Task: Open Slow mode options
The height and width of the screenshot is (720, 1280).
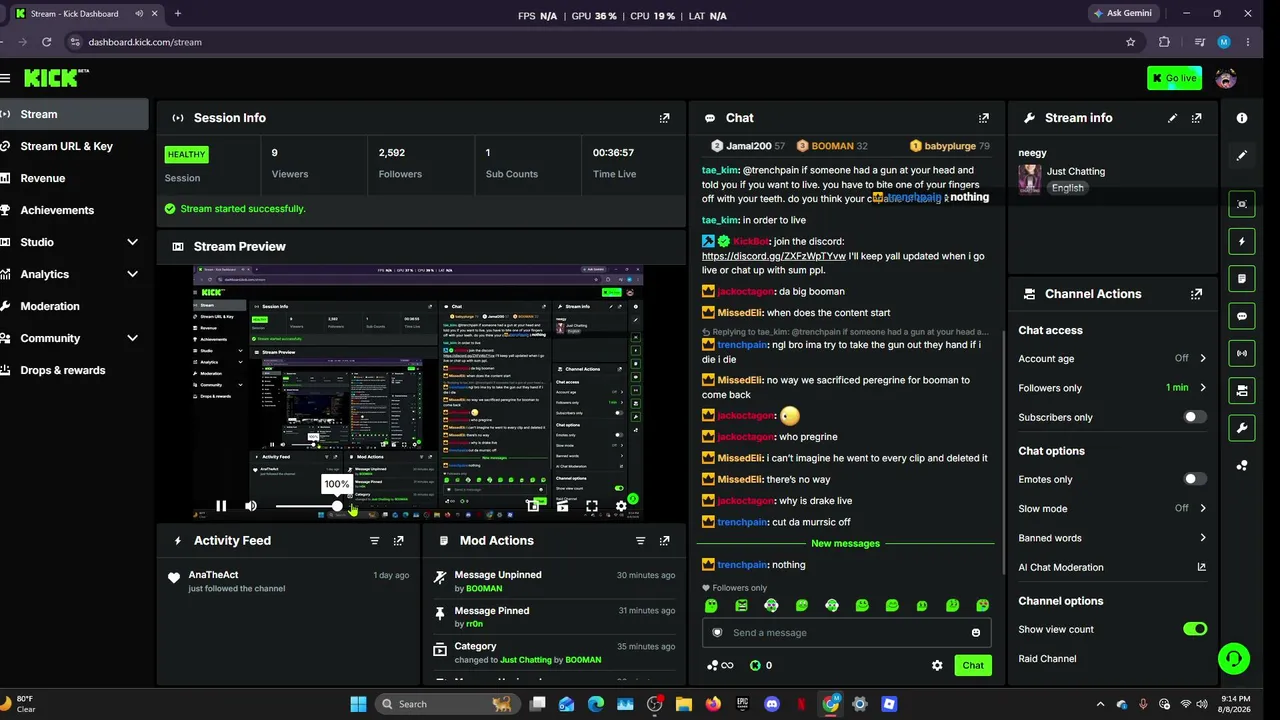Action: (1112, 509)
